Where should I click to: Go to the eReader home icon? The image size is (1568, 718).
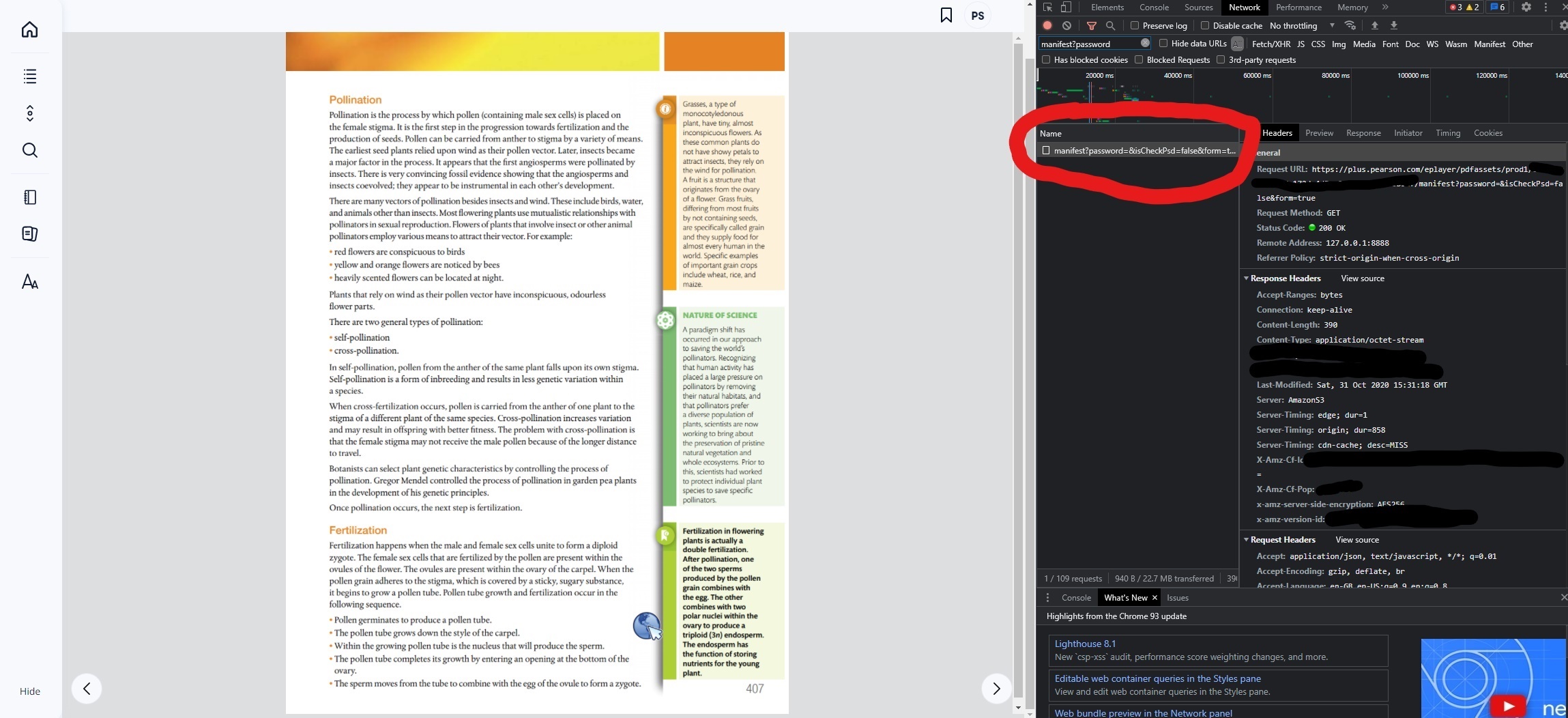tap(29, 29)
